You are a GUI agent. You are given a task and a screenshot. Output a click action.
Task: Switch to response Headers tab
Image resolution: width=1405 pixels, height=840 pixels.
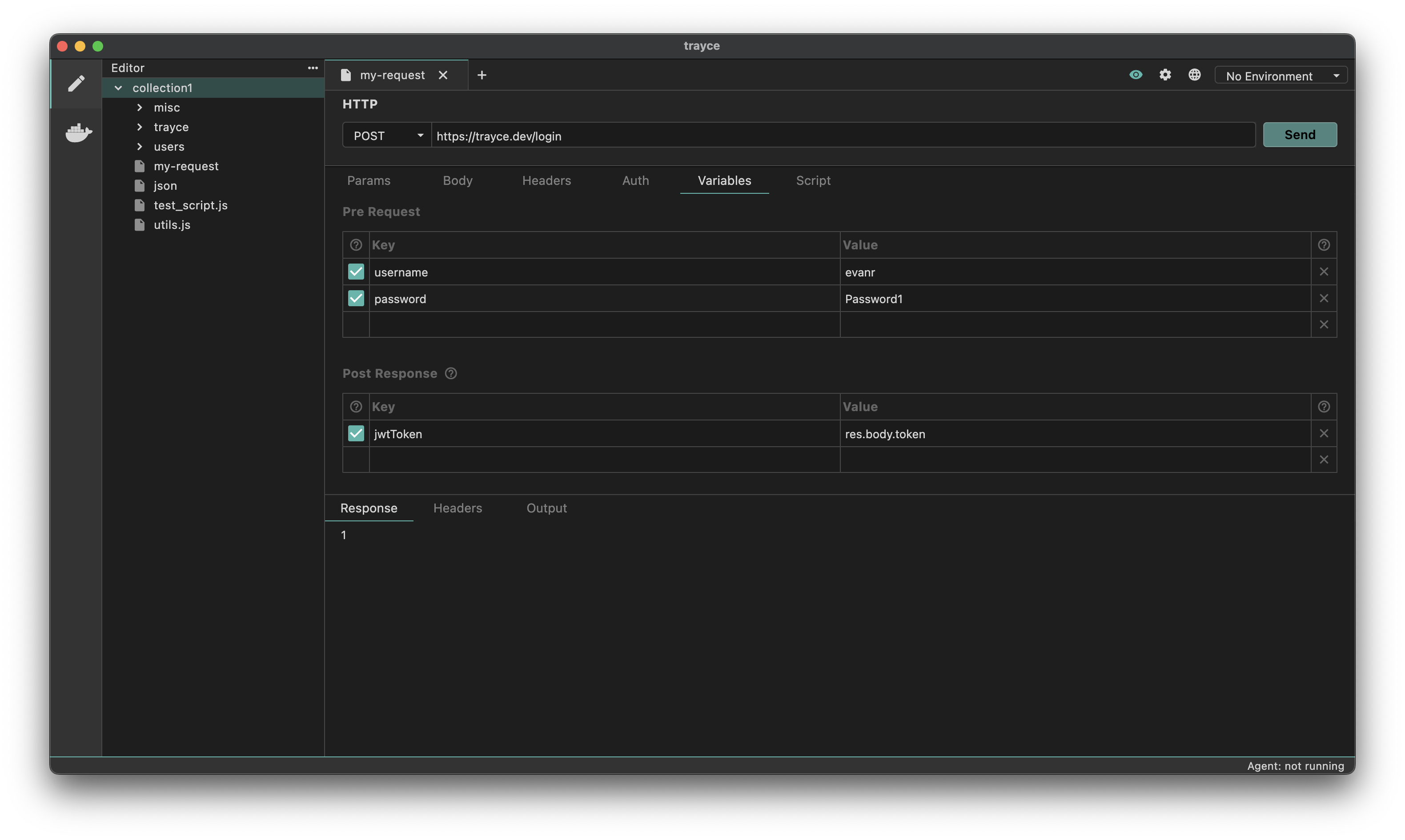click(x=458, y=508)
